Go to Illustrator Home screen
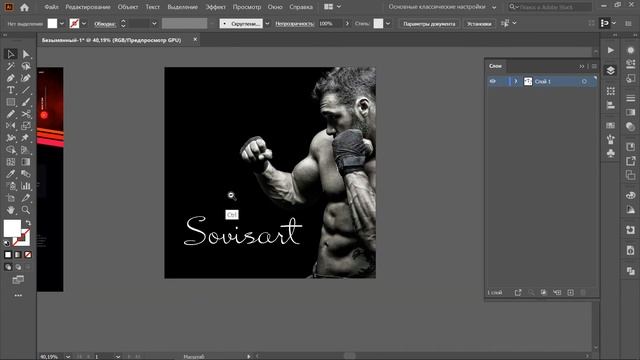Viewport: 640px width, 360px height. [x=24, y=7]
